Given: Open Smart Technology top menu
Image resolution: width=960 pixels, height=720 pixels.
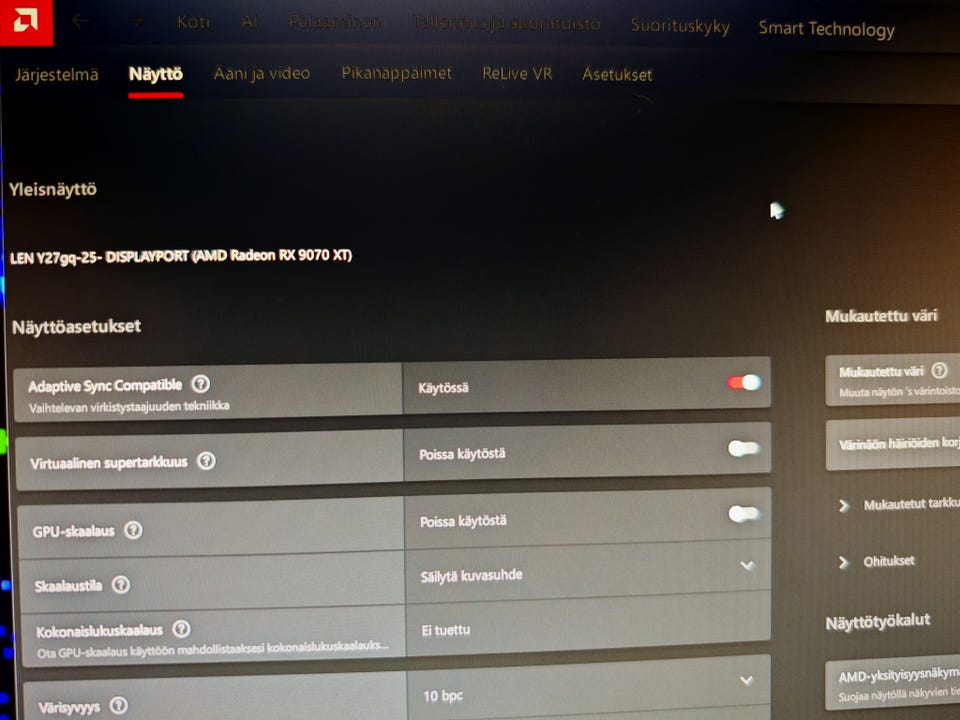Looking at the screenshot, I should [827, 29].
